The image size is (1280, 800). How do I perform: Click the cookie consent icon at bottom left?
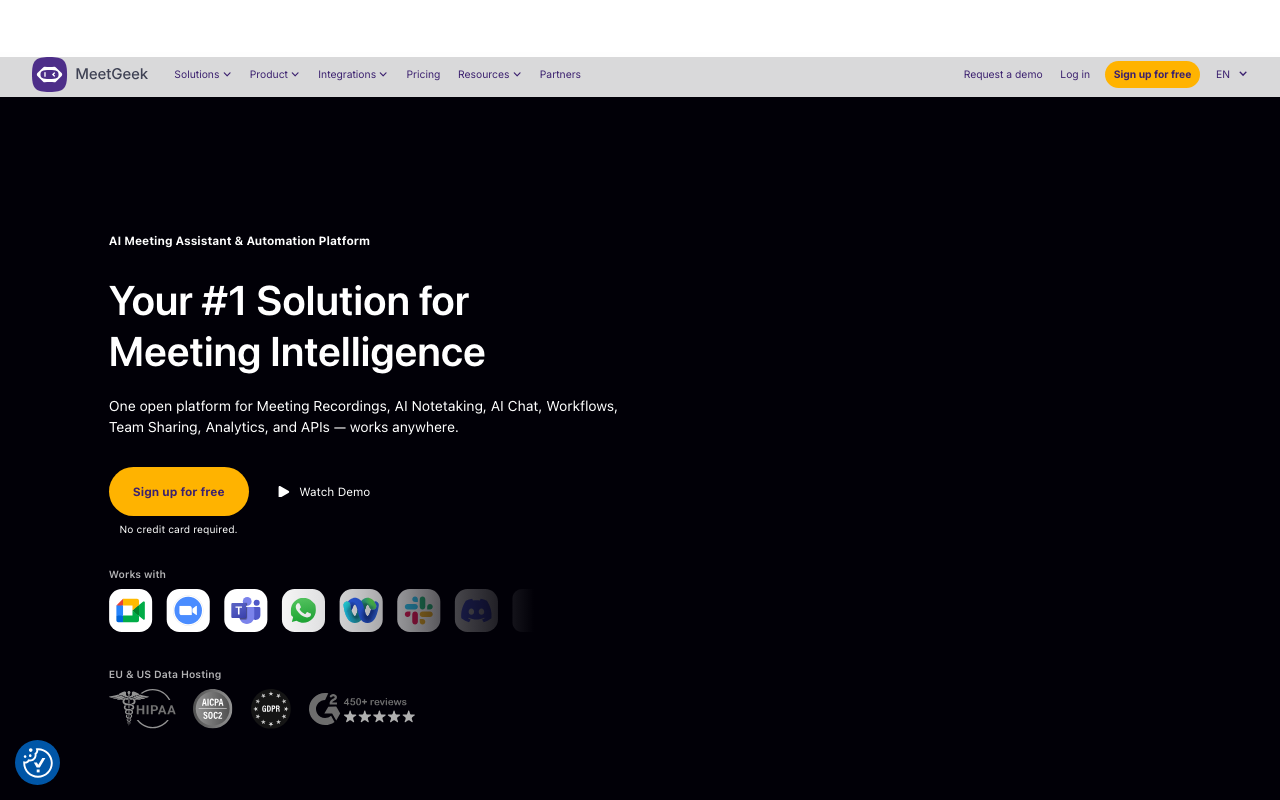[36, 762]
